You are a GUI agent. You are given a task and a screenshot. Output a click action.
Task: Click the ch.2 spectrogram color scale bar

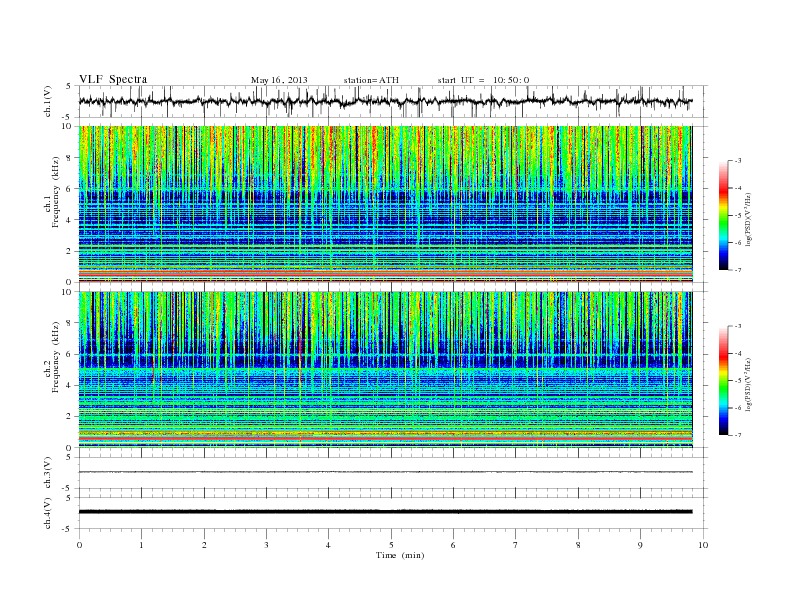click(723, 380)
